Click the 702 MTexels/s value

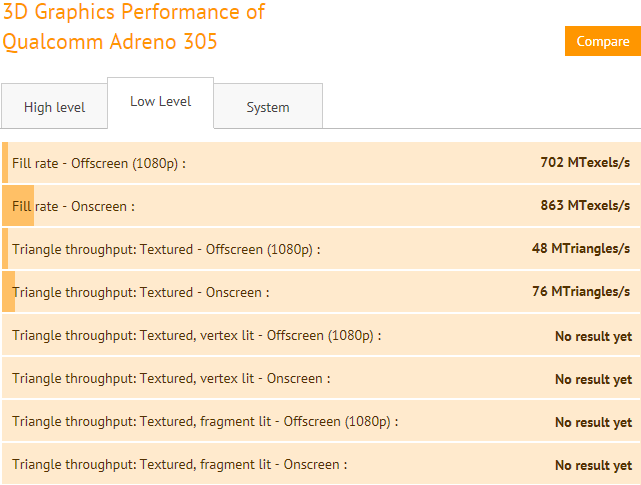coord(585,162)
